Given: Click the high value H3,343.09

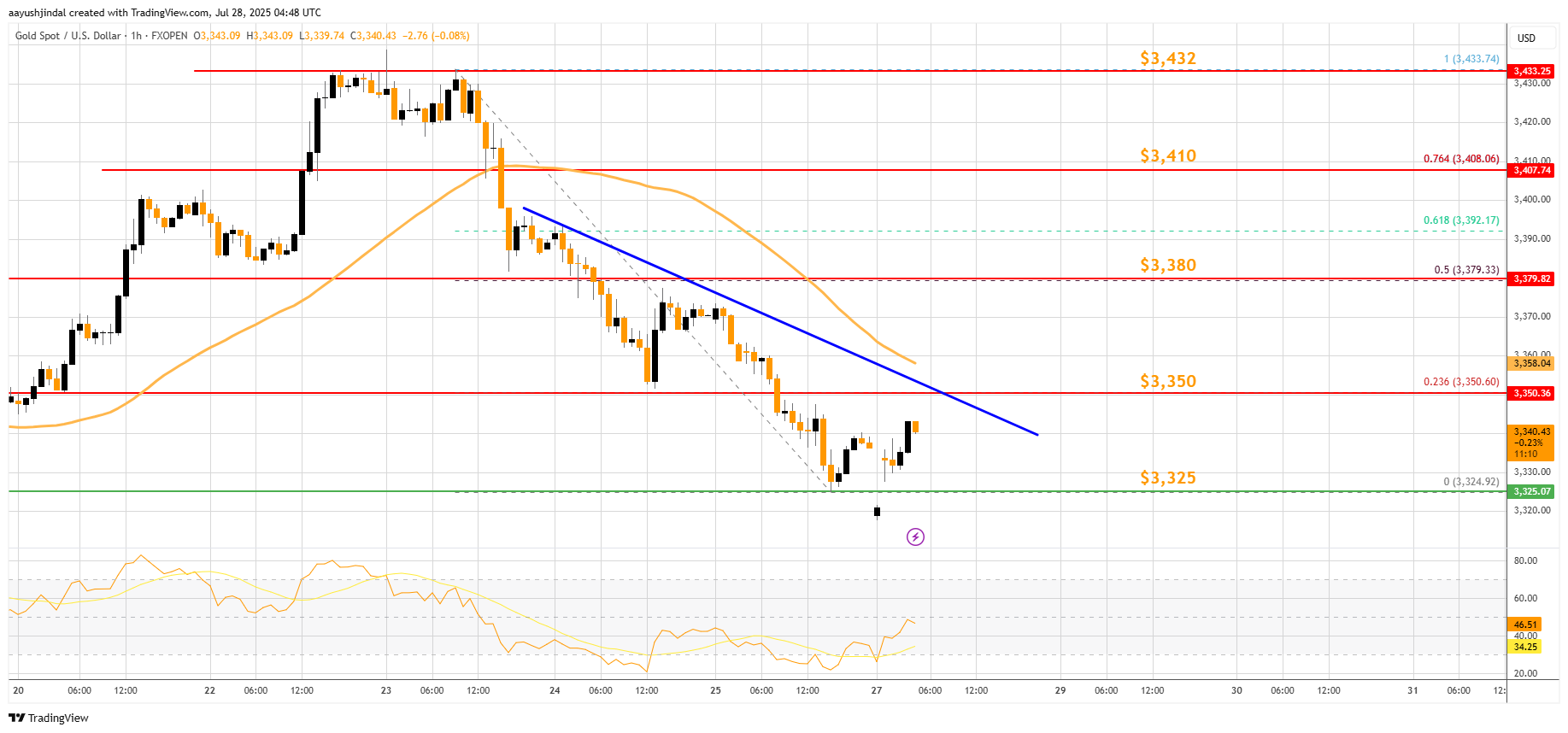Looking at the screenshot, I should tap(269, 36).
